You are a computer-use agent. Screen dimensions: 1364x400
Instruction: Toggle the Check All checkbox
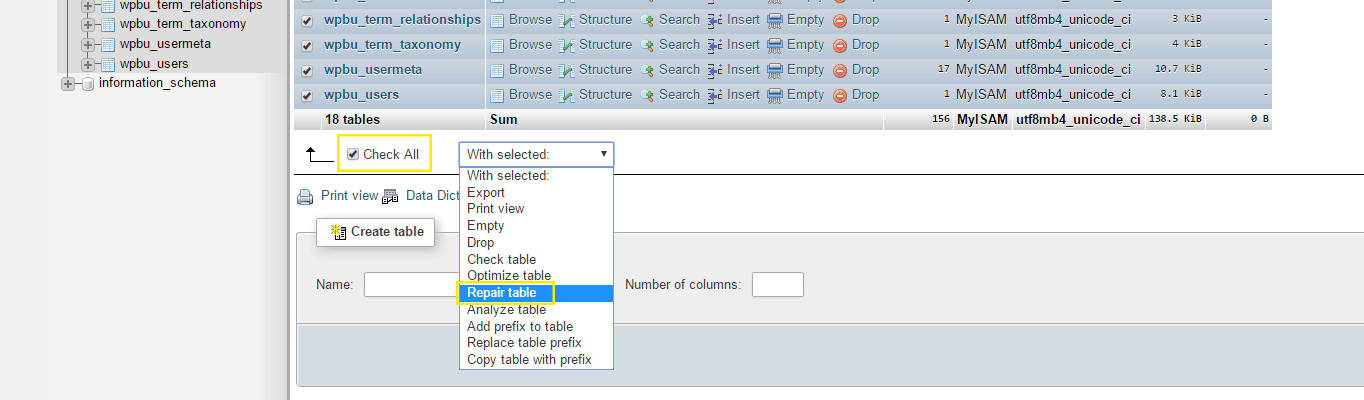tap(353, 154)
